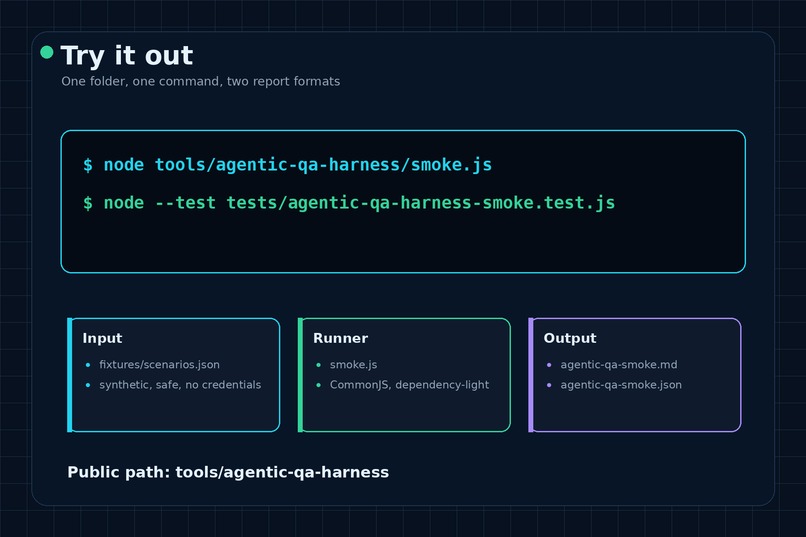Select the 'node tools/agentic-qa-harness/smoke.js' command line
Screen dimensions: 806x537
[287, 164]
